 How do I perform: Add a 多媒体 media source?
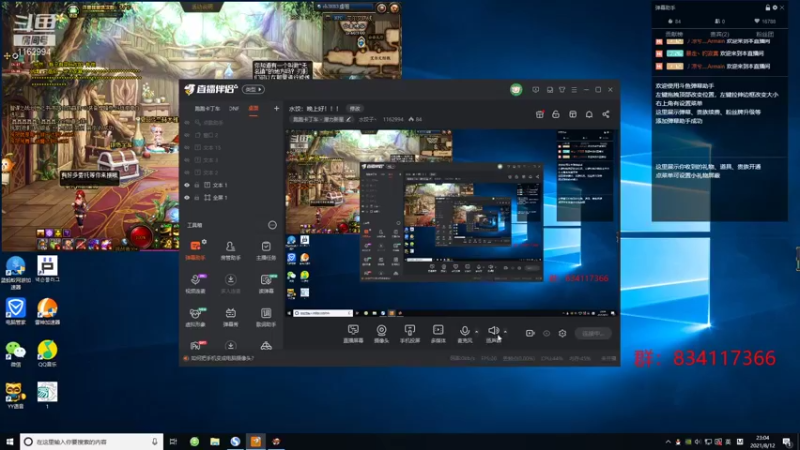438,334
